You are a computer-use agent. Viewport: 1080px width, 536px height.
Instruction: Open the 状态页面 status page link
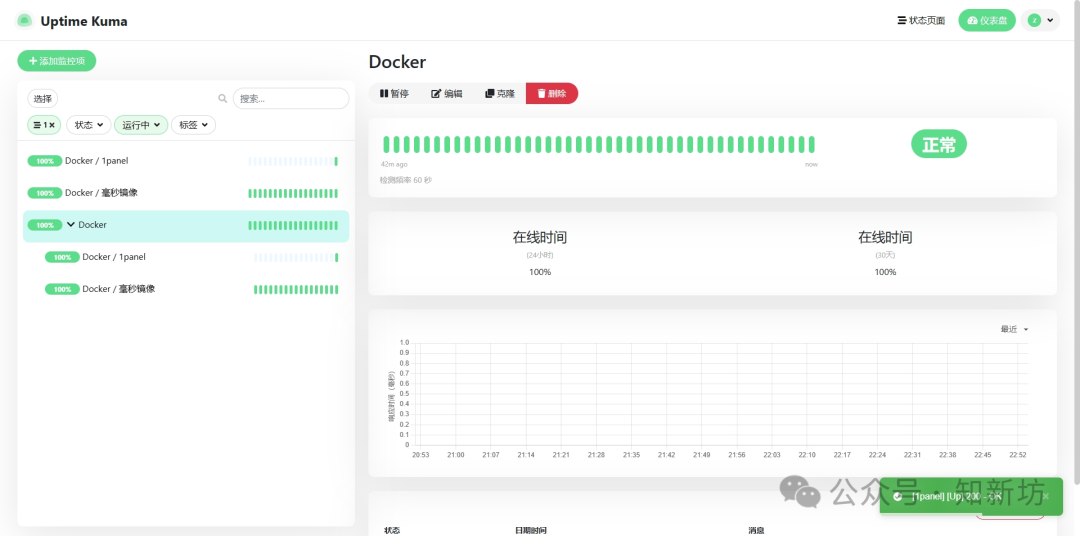coord(921,21)
